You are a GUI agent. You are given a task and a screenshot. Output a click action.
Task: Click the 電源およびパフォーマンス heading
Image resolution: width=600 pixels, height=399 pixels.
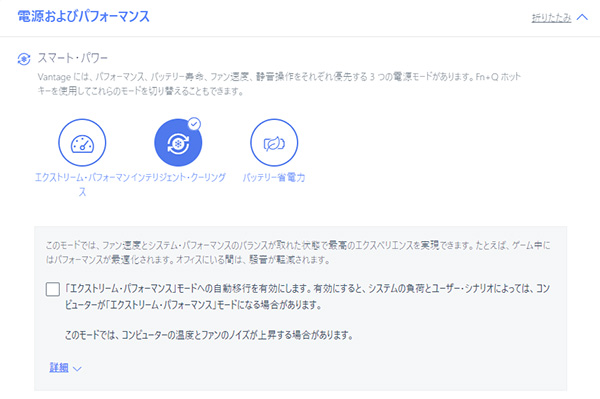(x=83, y=16)
